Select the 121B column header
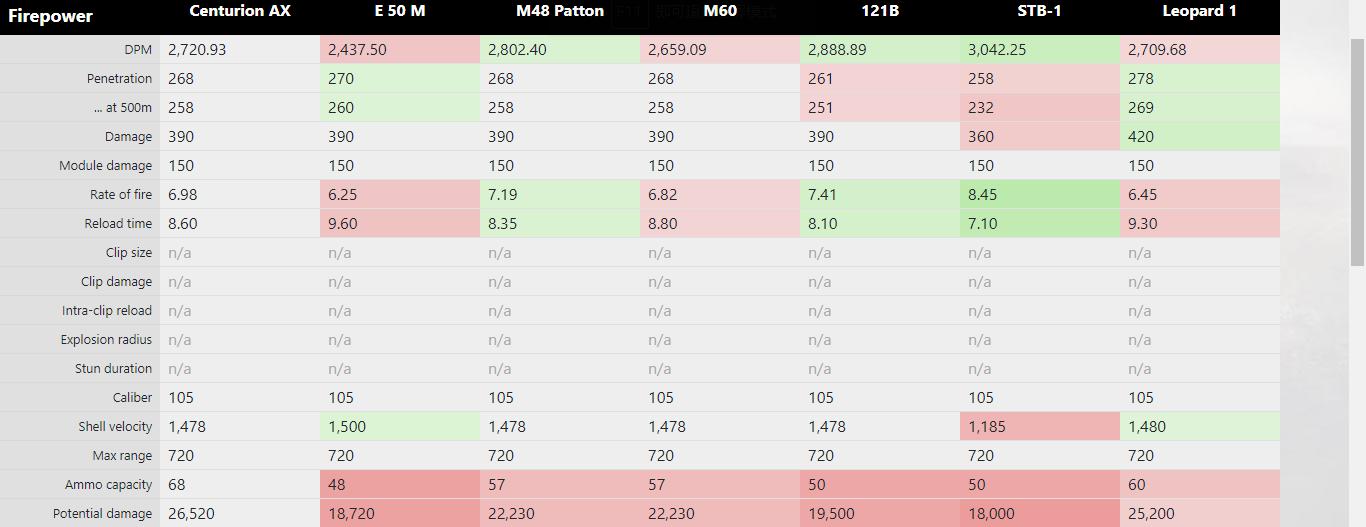The width and height of the screenshot is (1366, 527). click(880, 12)
